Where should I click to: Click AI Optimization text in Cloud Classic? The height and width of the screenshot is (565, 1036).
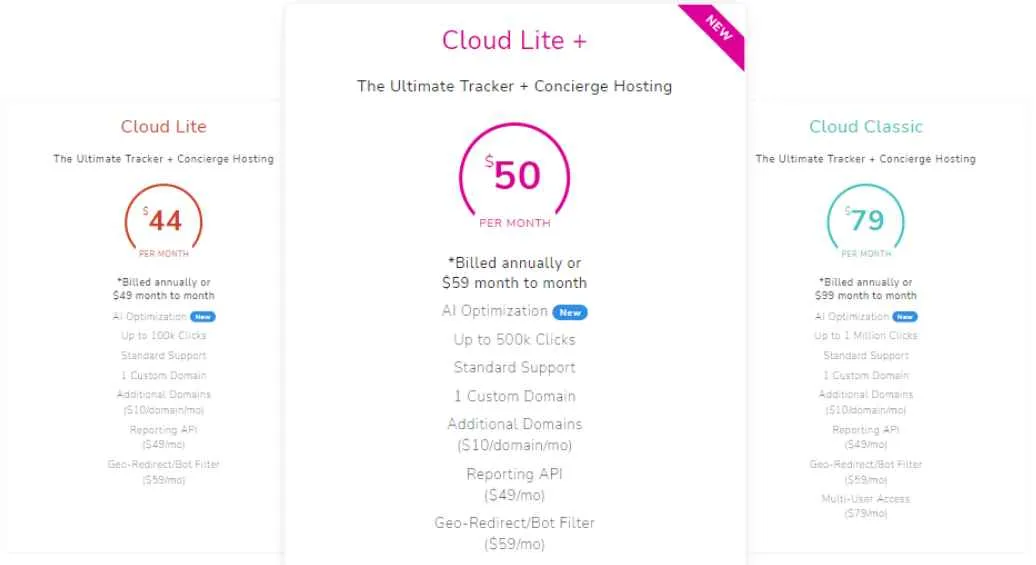click(x=850, y=316)
